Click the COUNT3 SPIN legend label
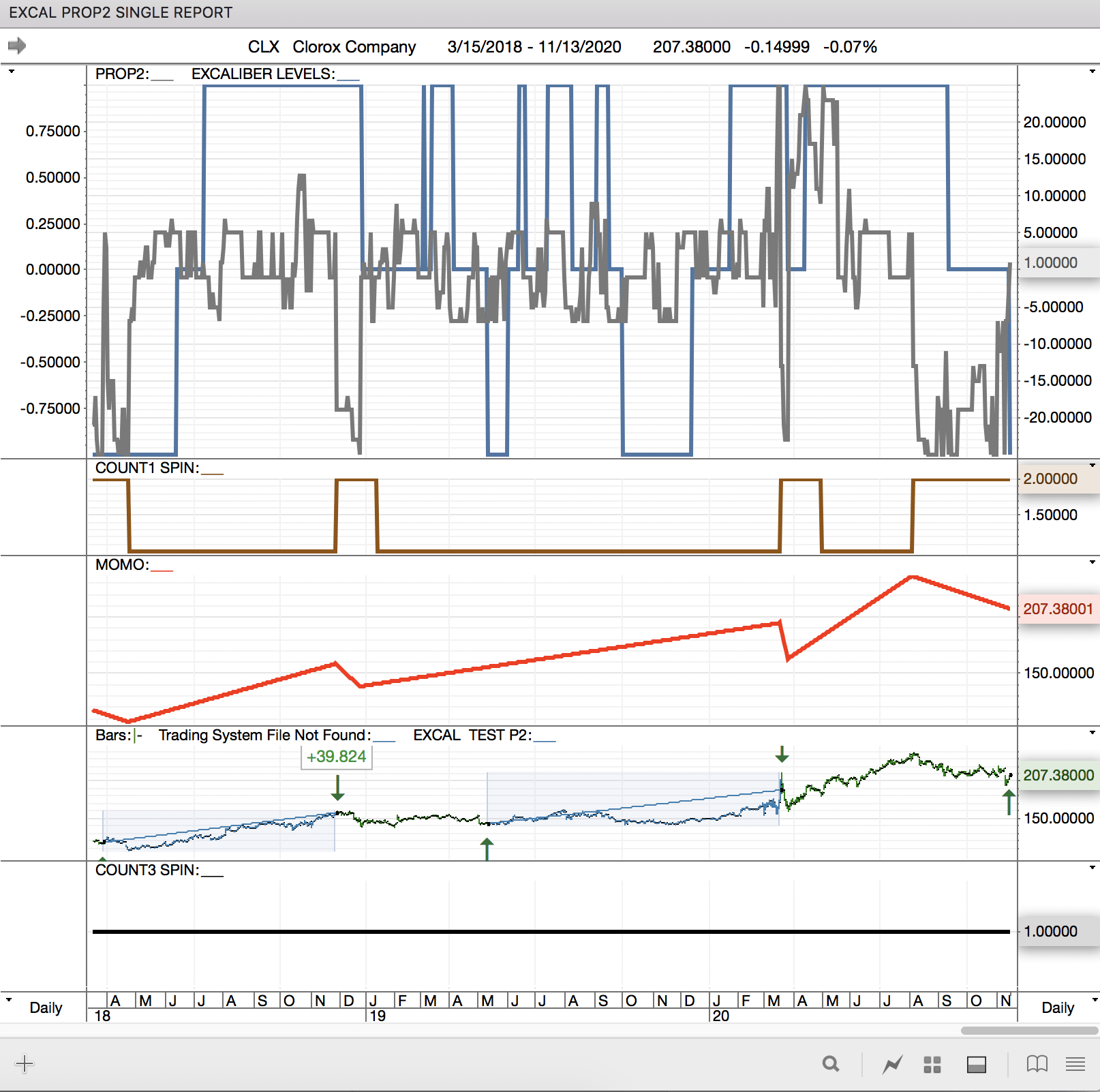The image size is (1100, 1092). click(x=147, y=870)
